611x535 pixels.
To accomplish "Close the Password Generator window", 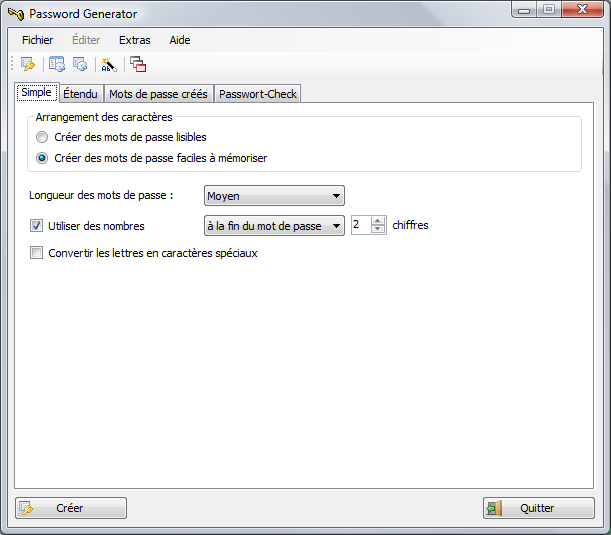I will tap(582, 10).
